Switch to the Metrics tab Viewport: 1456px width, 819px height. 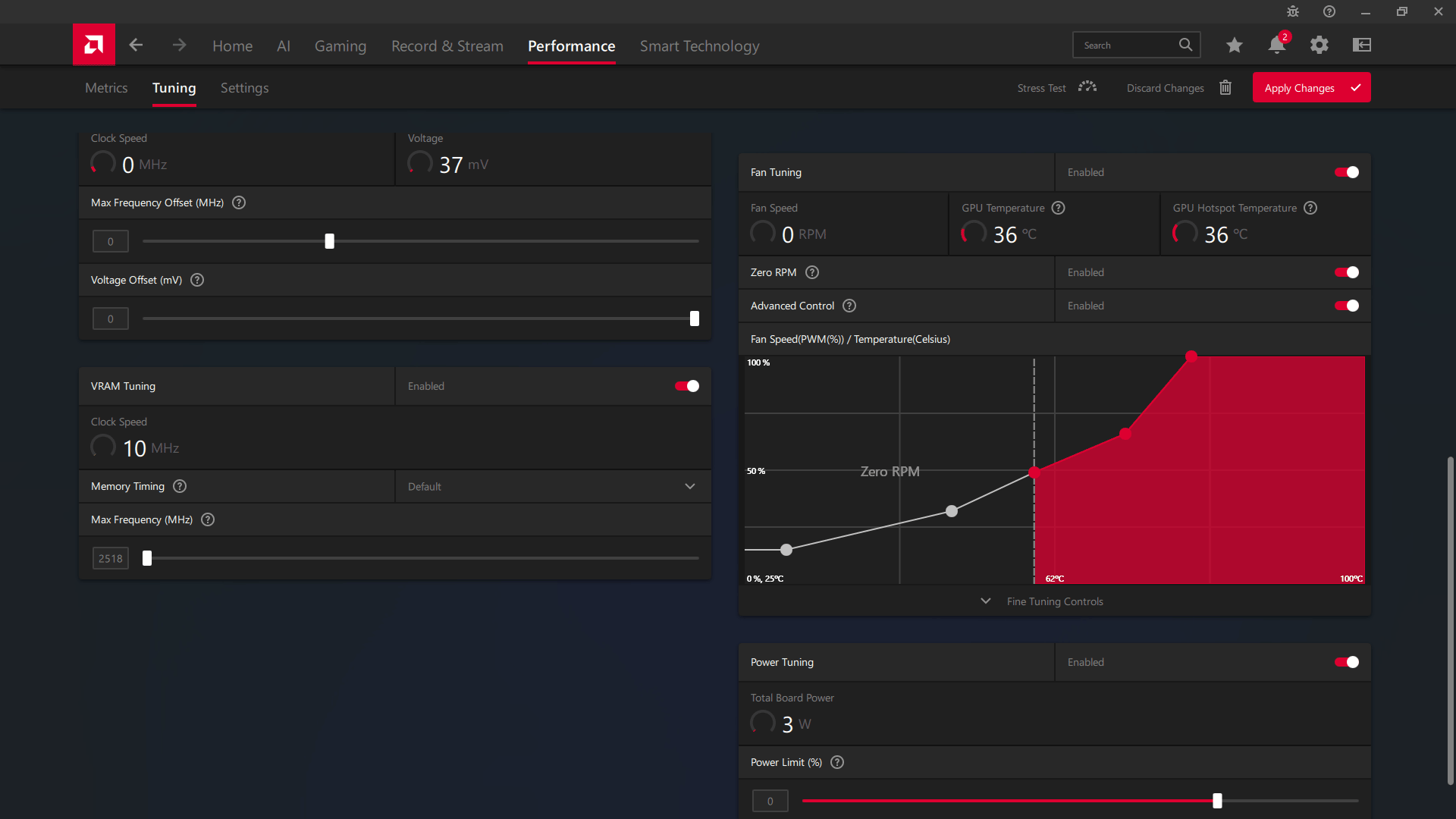tap(105, 87)
